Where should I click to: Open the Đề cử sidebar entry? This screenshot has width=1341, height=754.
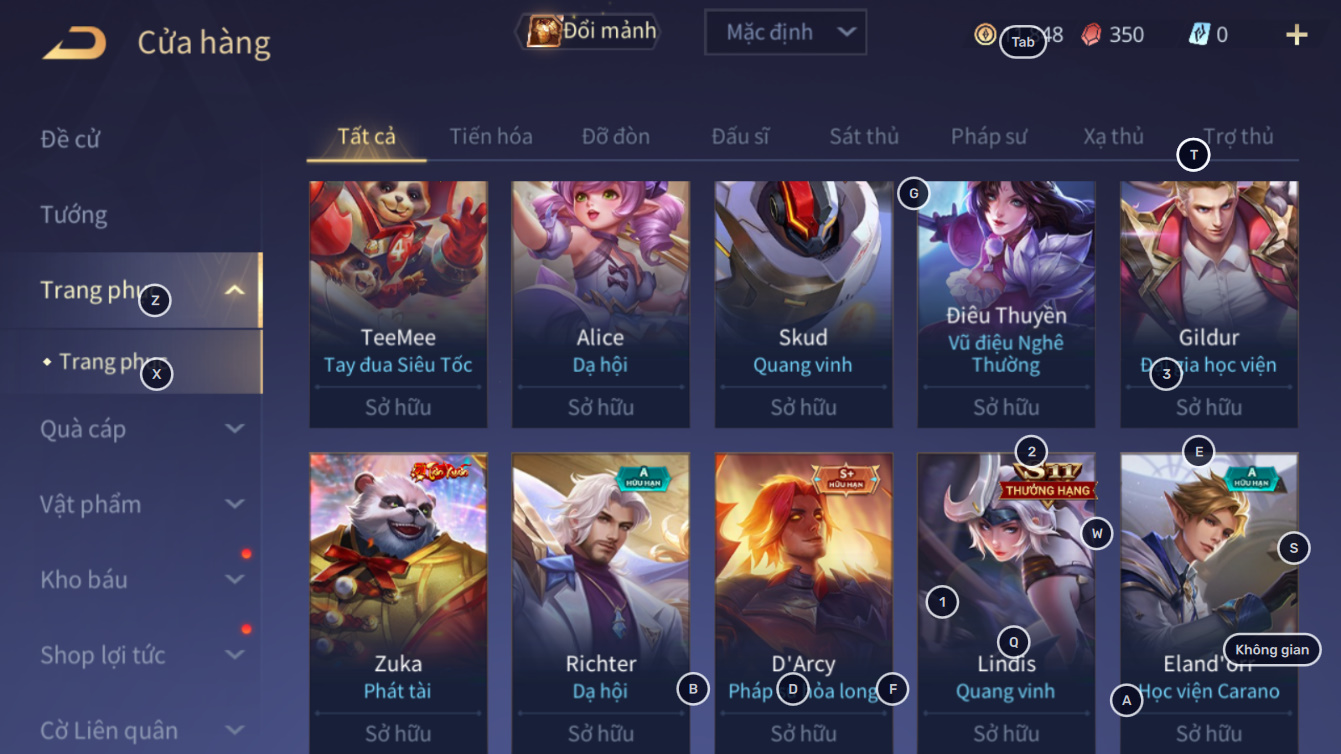click(70, 139)
